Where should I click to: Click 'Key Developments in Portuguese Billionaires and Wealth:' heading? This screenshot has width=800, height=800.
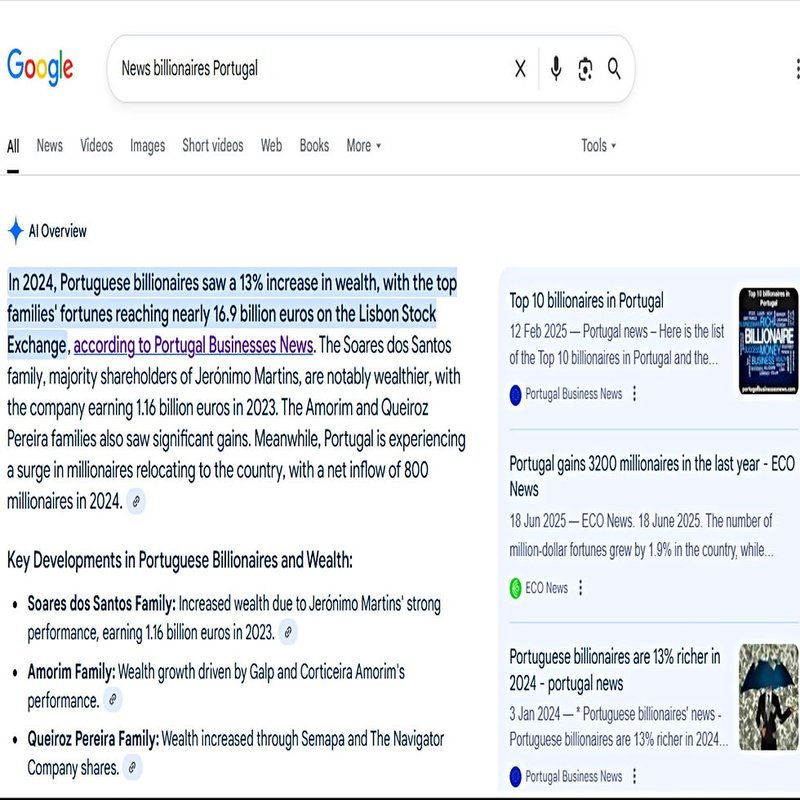pos(180,560)
